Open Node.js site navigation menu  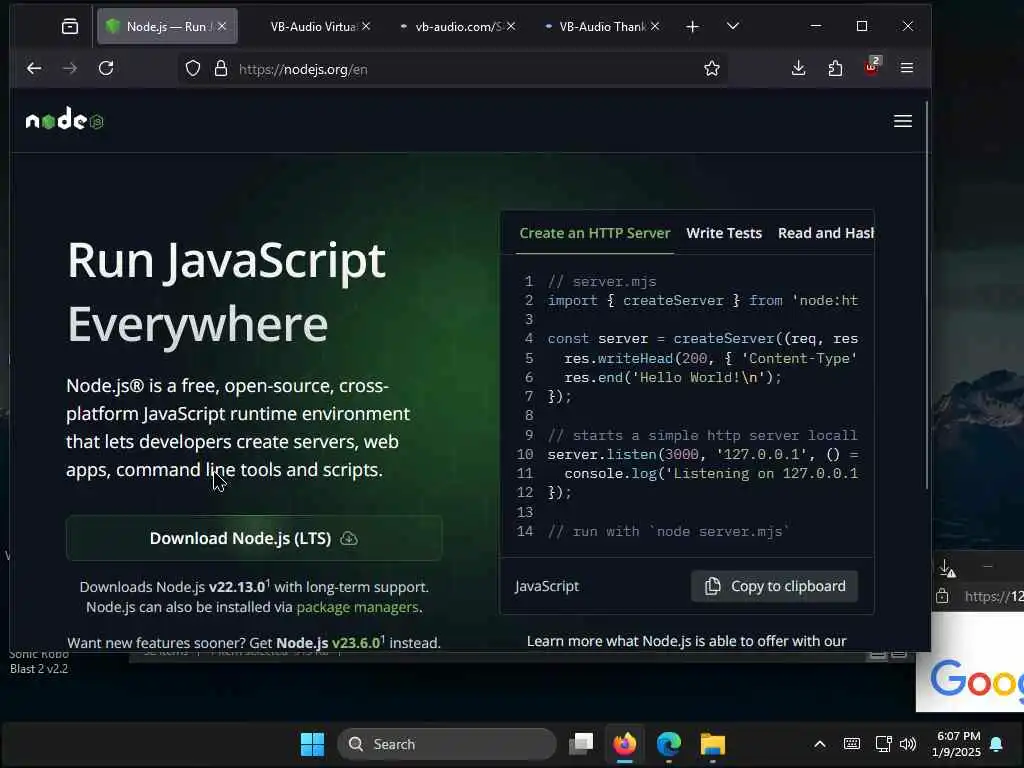903,121
